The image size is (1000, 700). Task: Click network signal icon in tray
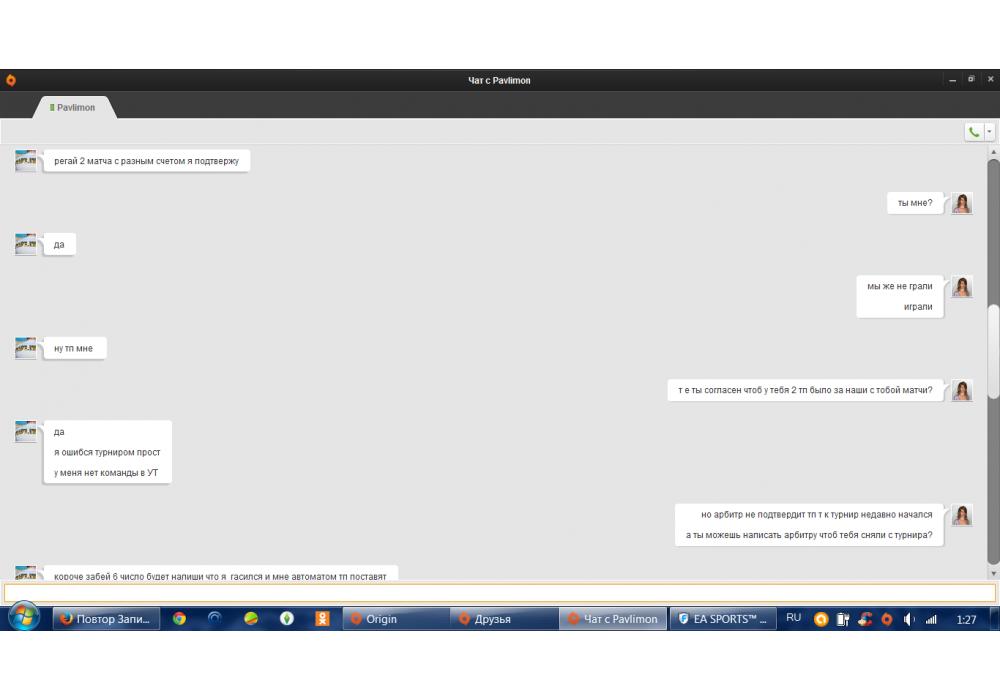(x=931, y=619)
